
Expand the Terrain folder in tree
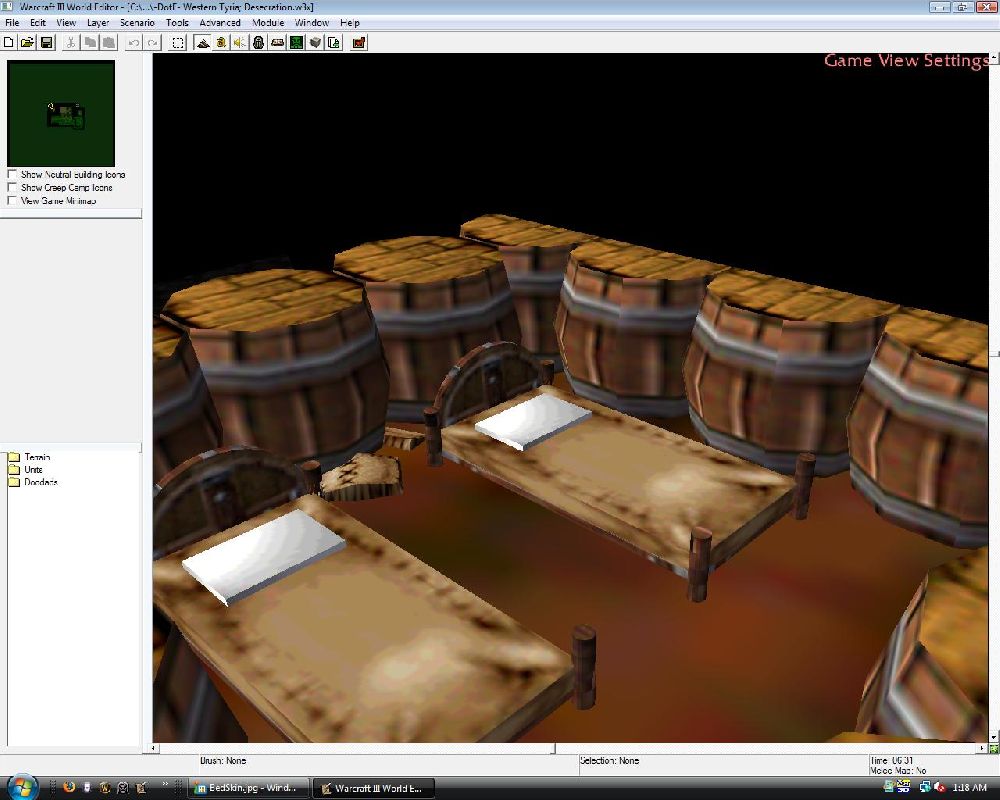(14, 457)
